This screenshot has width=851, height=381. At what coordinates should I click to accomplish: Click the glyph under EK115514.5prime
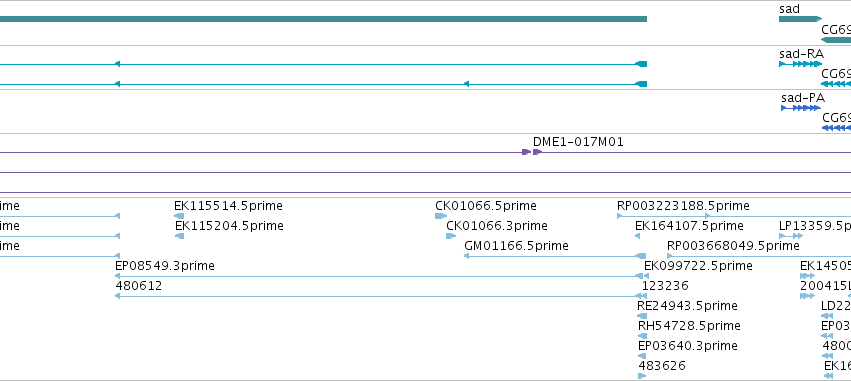[179, 216]
